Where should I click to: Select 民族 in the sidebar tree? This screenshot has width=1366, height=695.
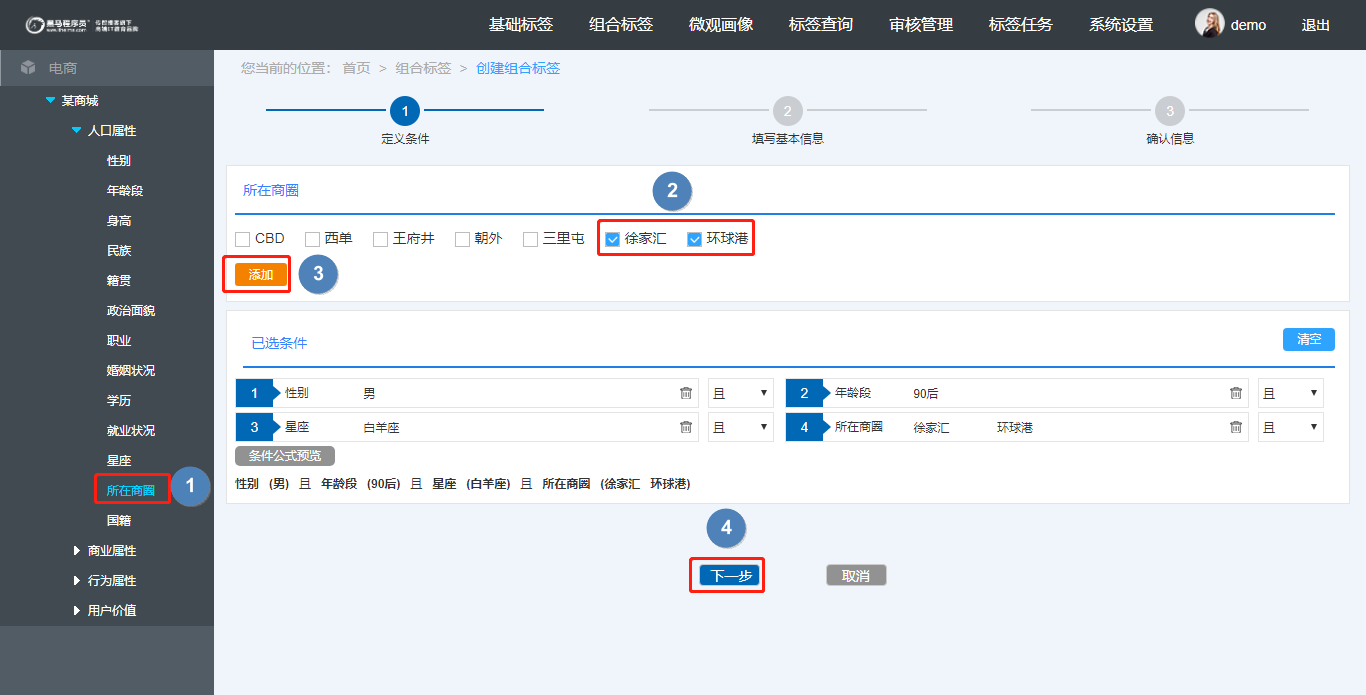pos(119,250)
